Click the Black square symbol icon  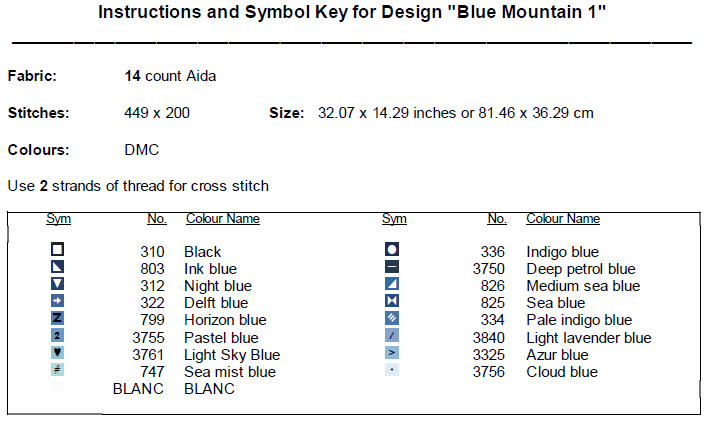coord(58,250)
